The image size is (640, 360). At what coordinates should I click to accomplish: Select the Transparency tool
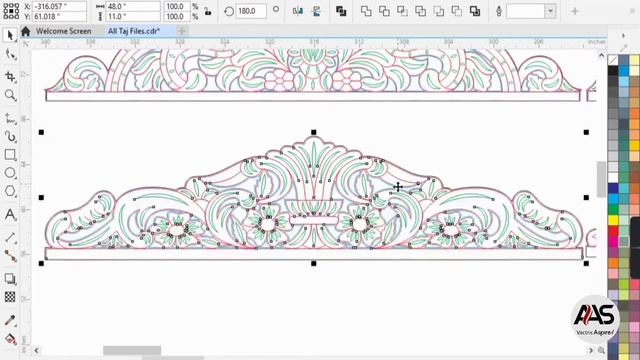click(10, 297)
